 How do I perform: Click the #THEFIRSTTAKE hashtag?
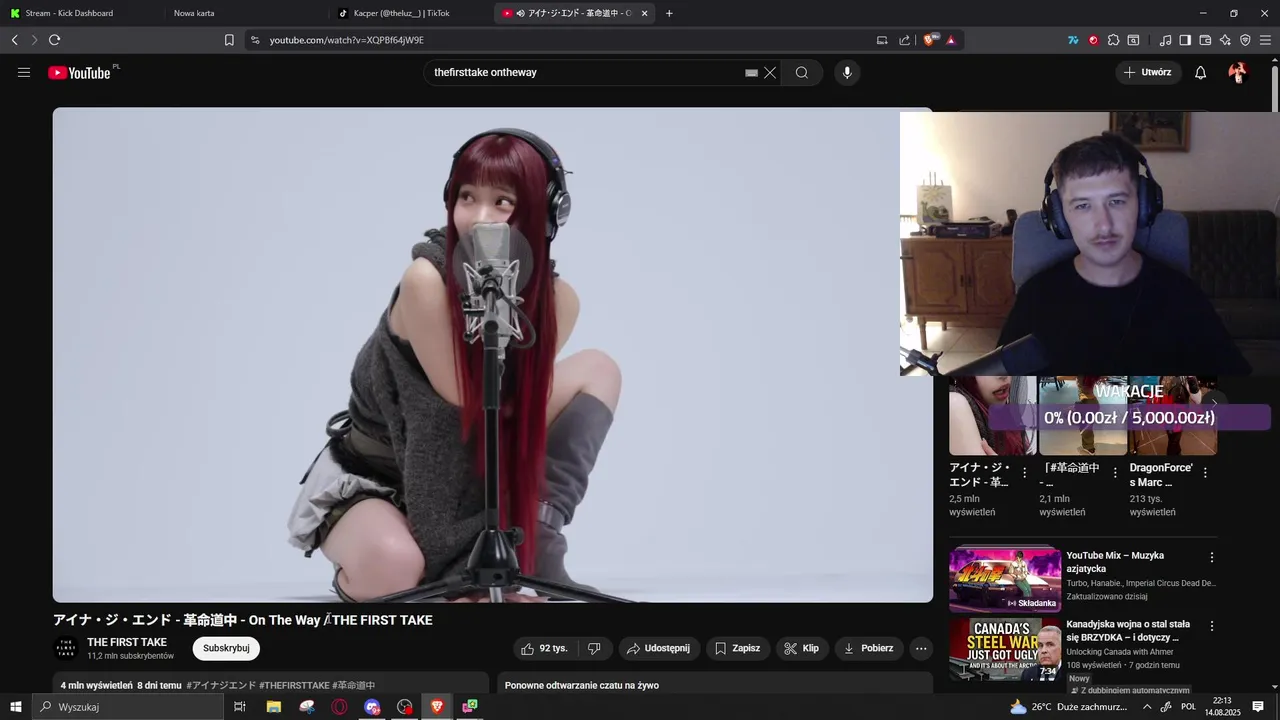pos(294,686)
